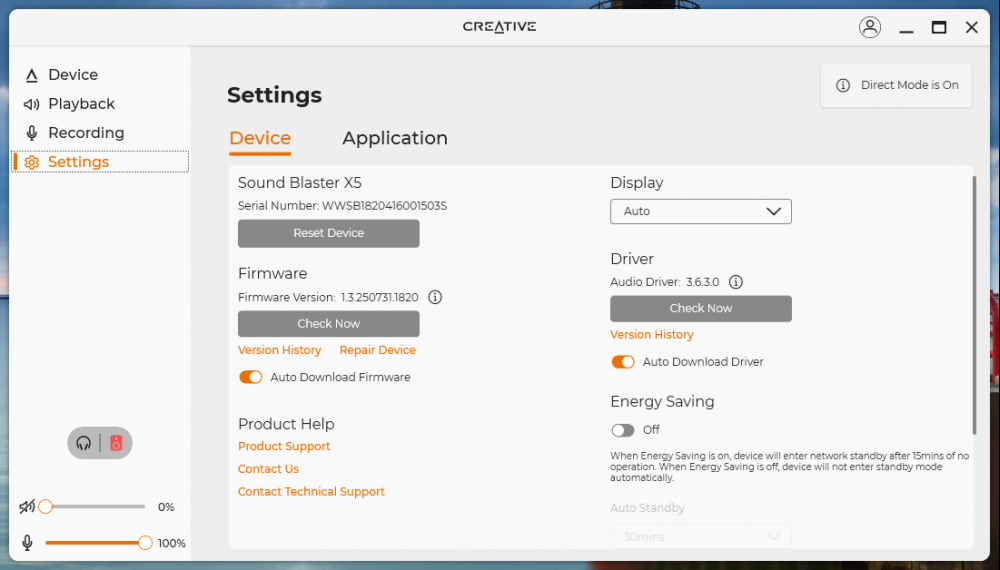
Task: Click the firmware version info icon
Action: click(x=435, y=297)
